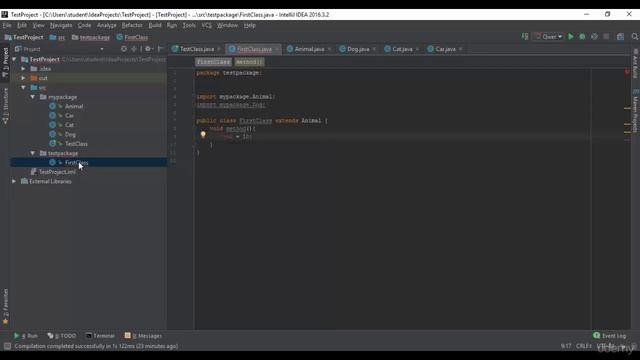The width and height of the screenshot is (640, 360).
Task: Click the cursor position 9:17 in status bar
Action: pos(566,346)
